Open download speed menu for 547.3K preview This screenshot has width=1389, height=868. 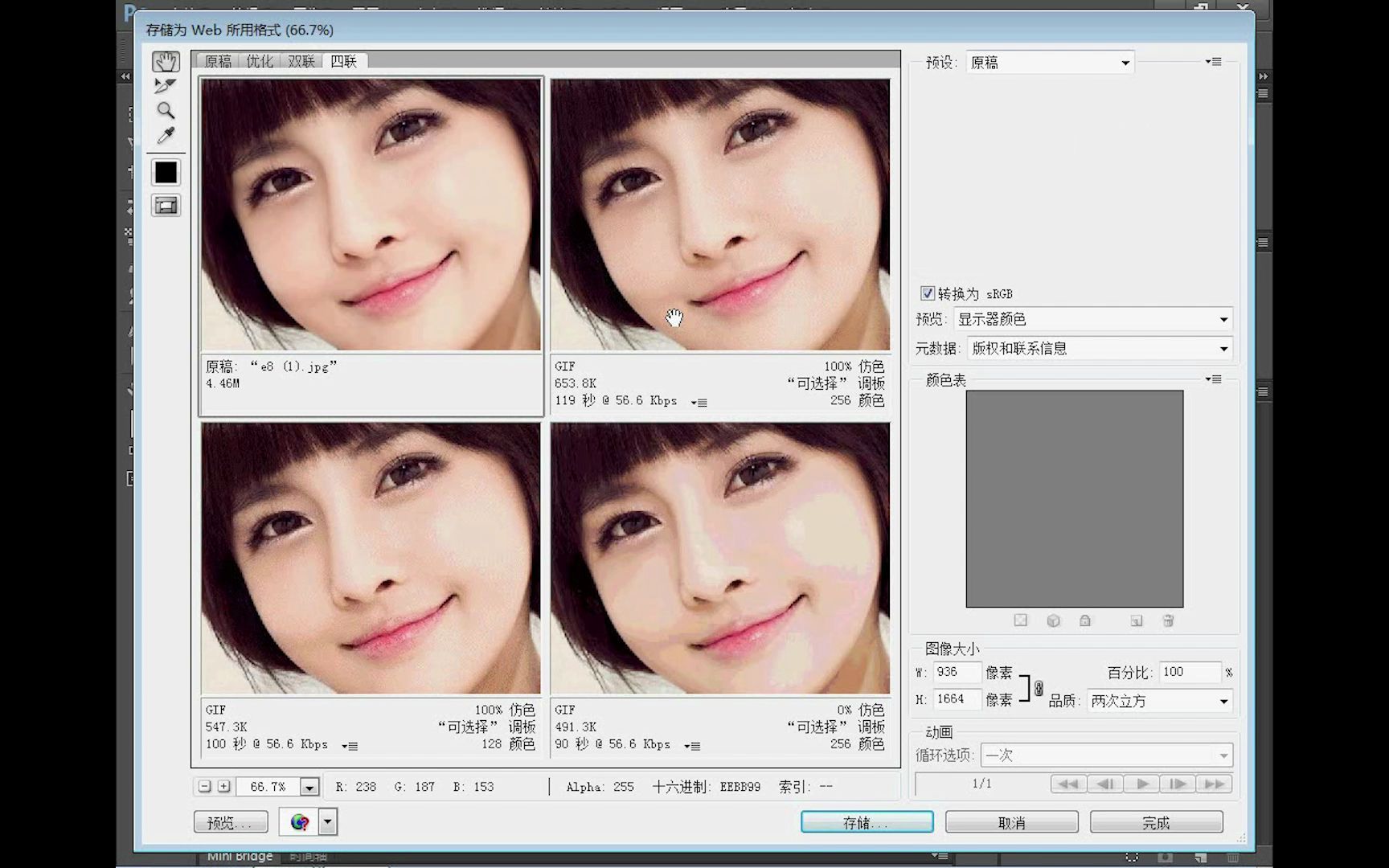tap(350, 746)
